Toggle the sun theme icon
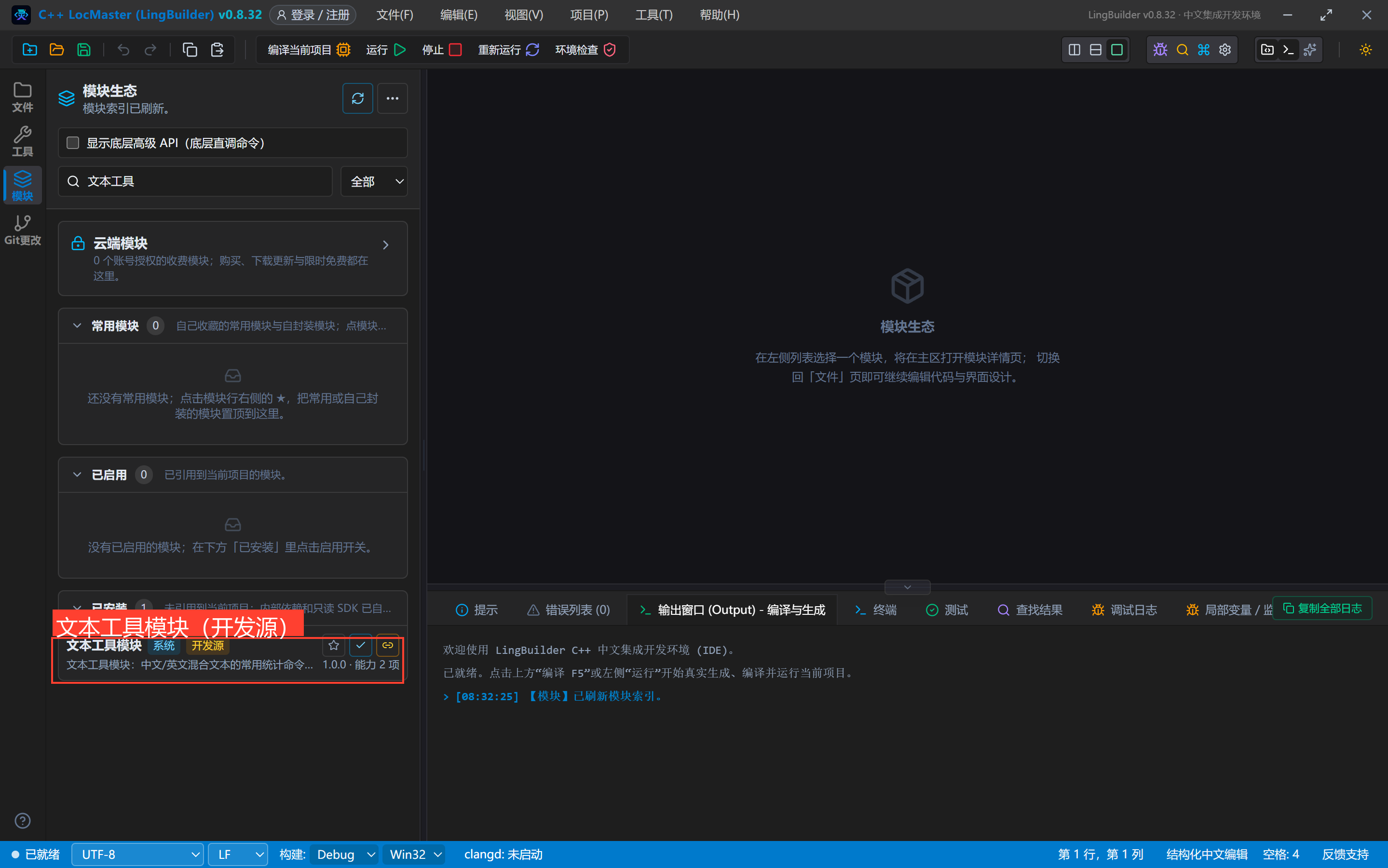This screenshot has height=868, width=1388. pyautogui.click(x=1366, y=50)
